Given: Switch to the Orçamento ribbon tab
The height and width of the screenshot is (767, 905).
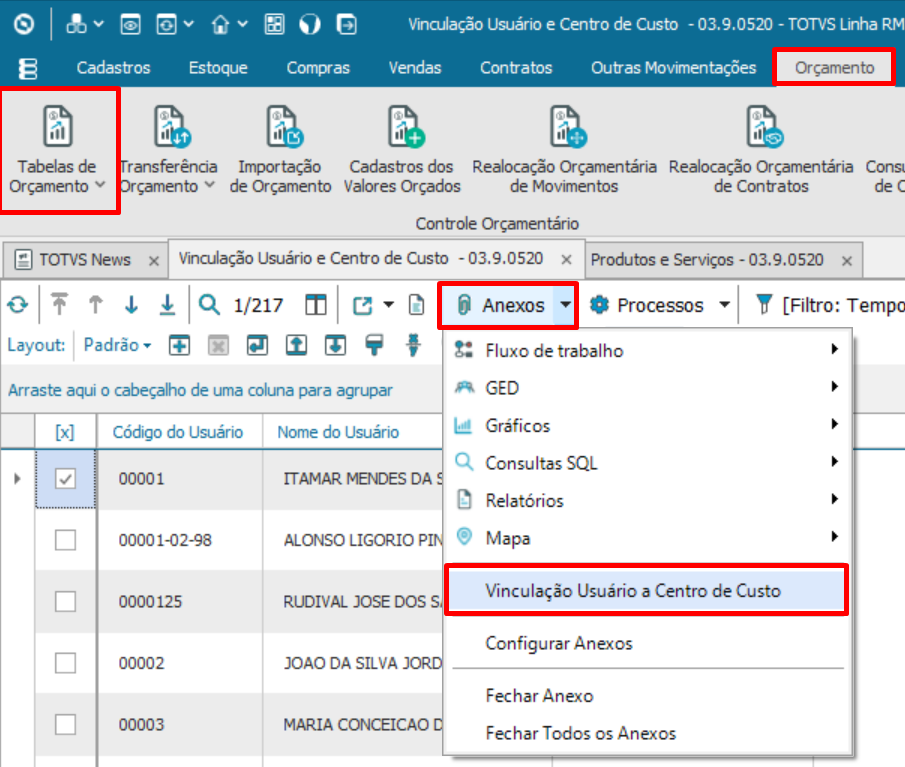Looking at the screenshot, I should [x=833, y=68].
